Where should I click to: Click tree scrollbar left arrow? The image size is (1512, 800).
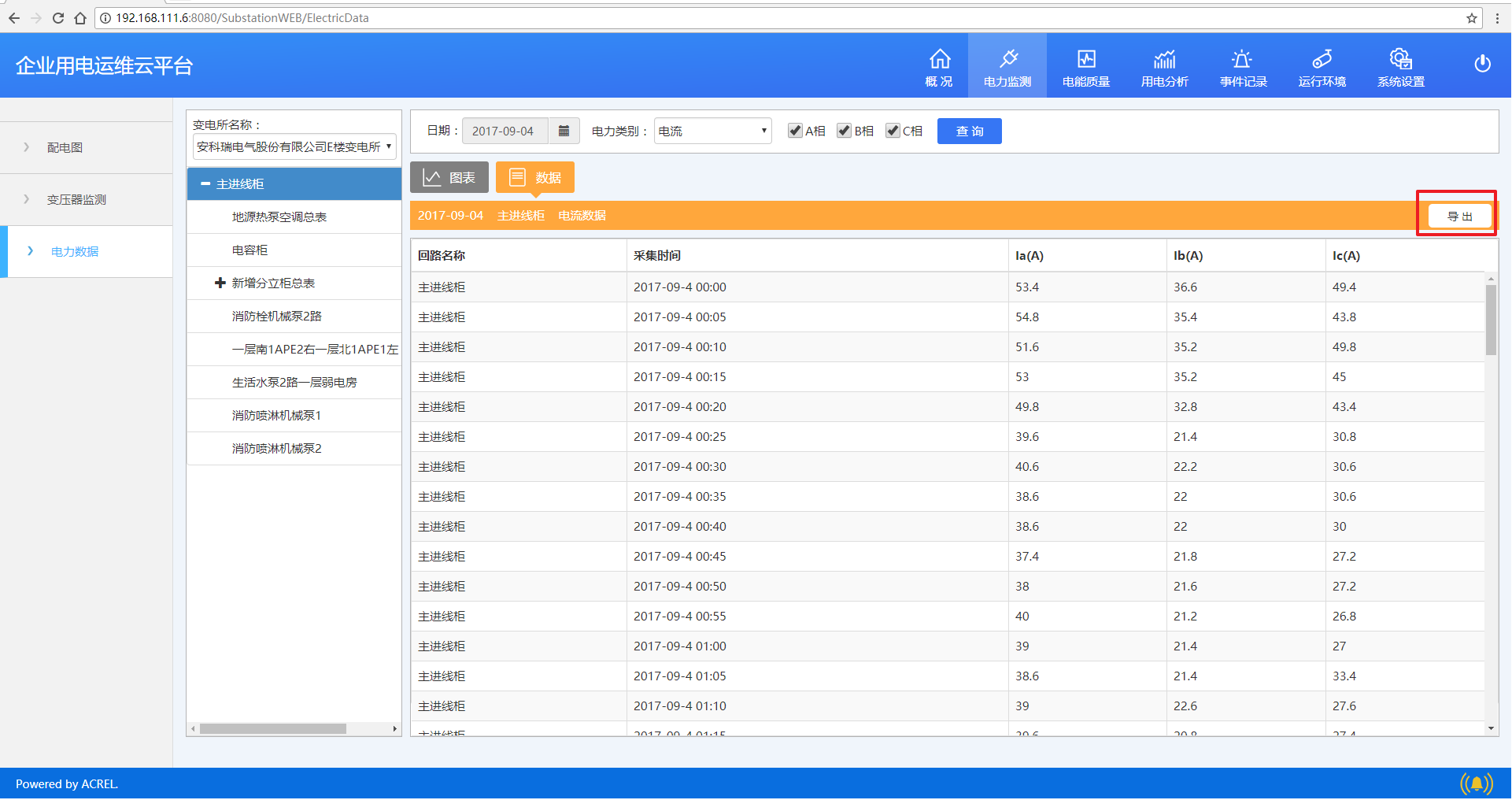coord(193,729)
